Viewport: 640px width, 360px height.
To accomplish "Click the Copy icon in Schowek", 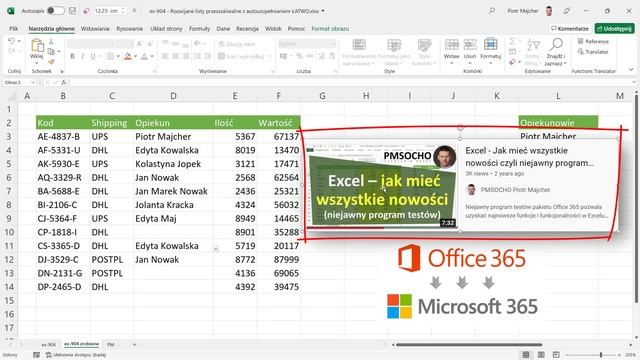I will pos(51,51).
